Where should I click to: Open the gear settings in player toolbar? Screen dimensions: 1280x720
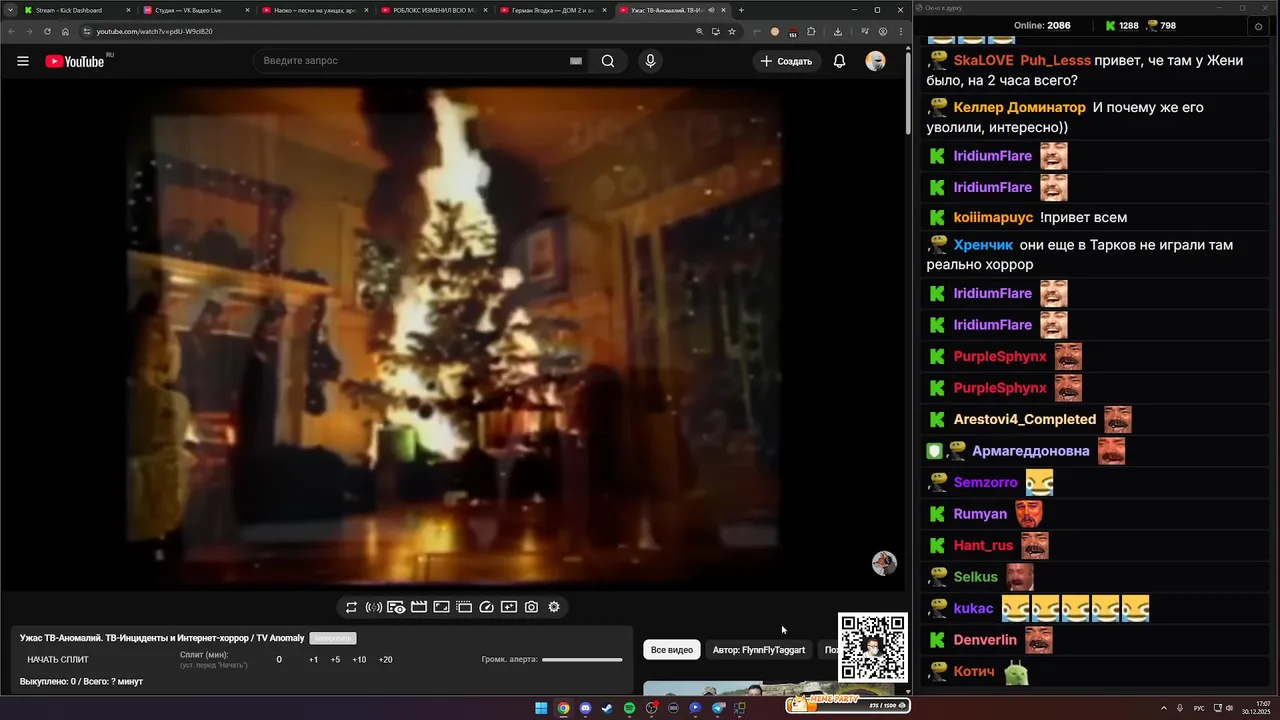click(x=554, y=607)
